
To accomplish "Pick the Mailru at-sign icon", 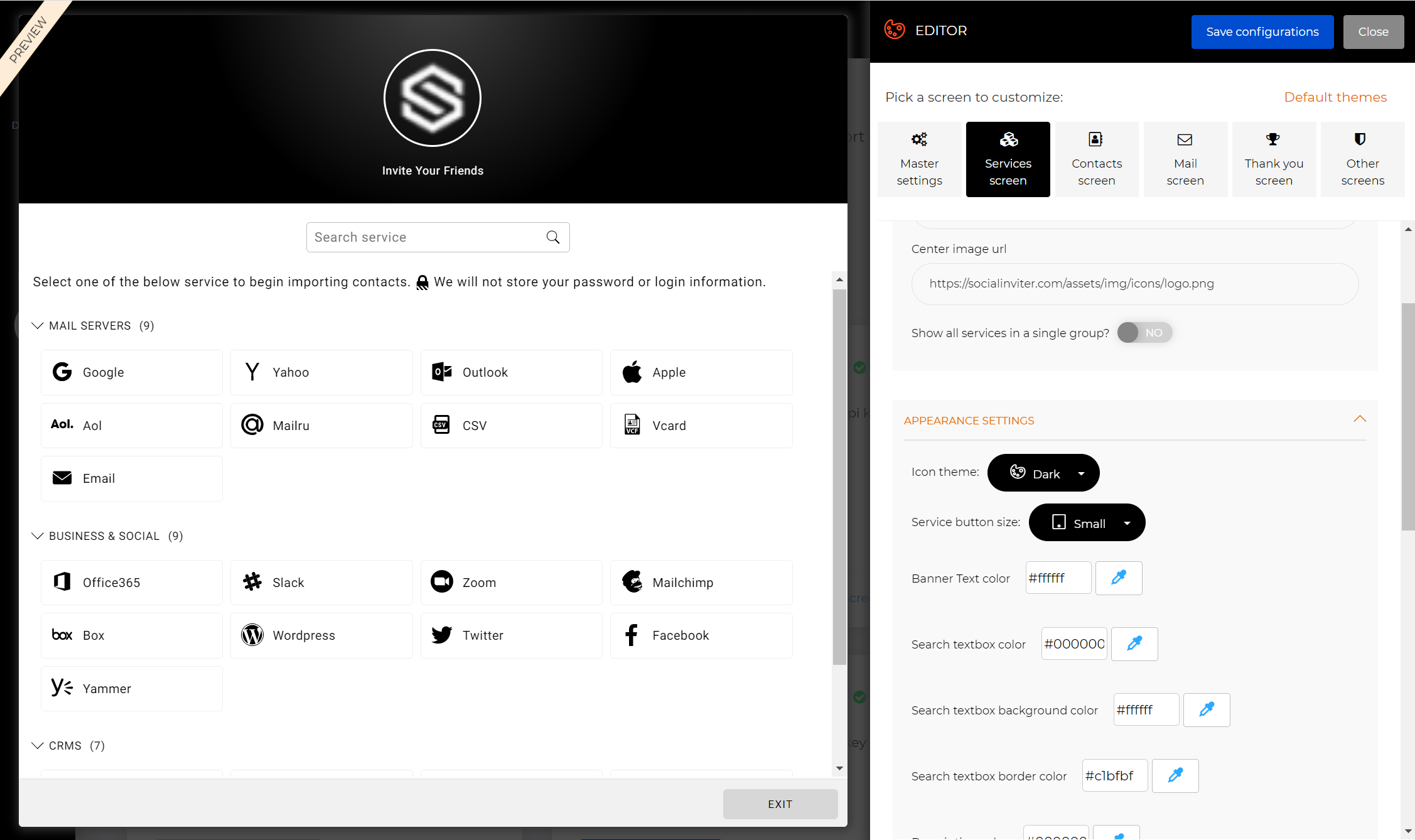I will [252, 425].
